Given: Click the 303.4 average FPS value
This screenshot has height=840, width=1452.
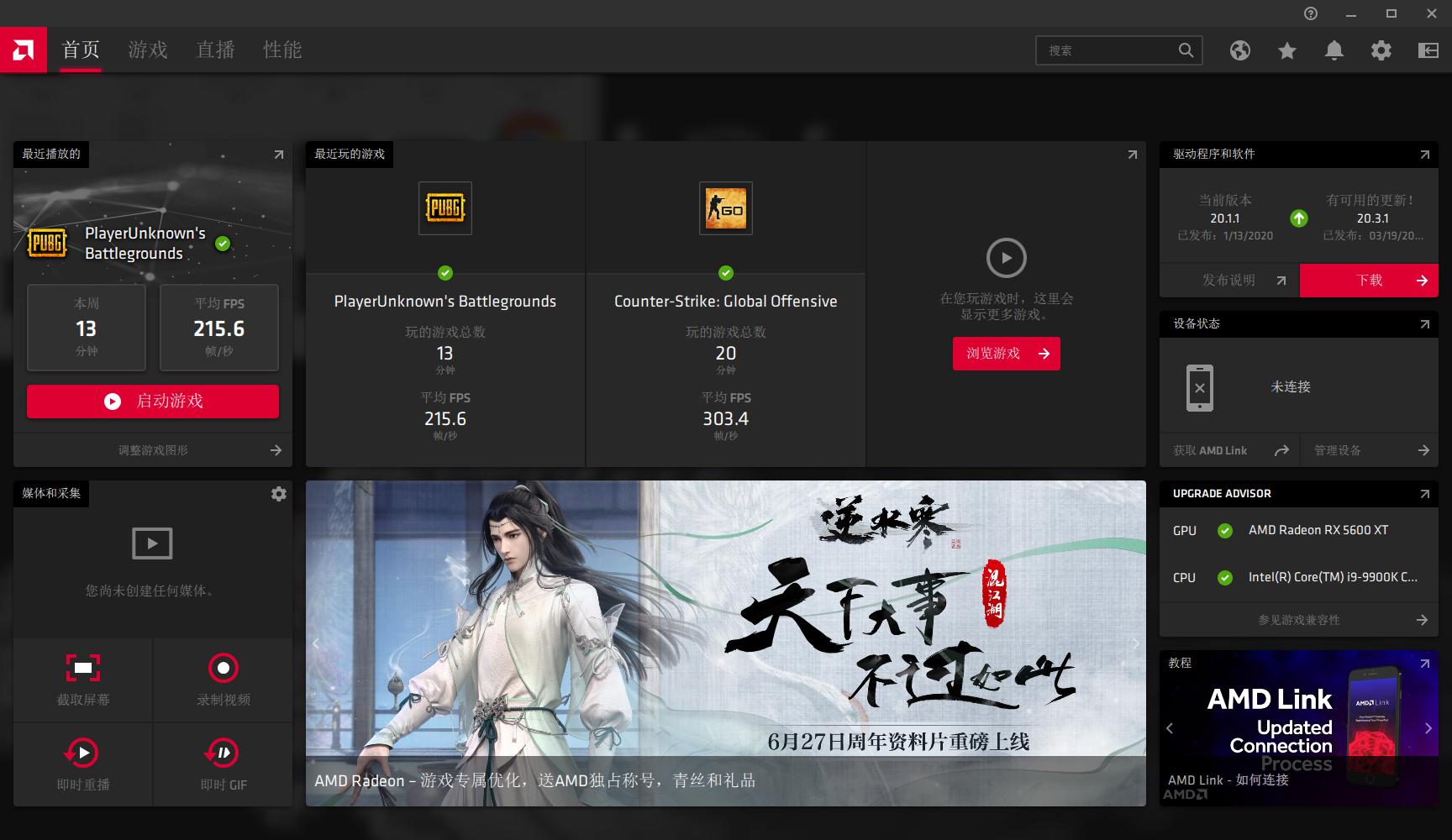Looking at the screenshot, I should 726,418.
